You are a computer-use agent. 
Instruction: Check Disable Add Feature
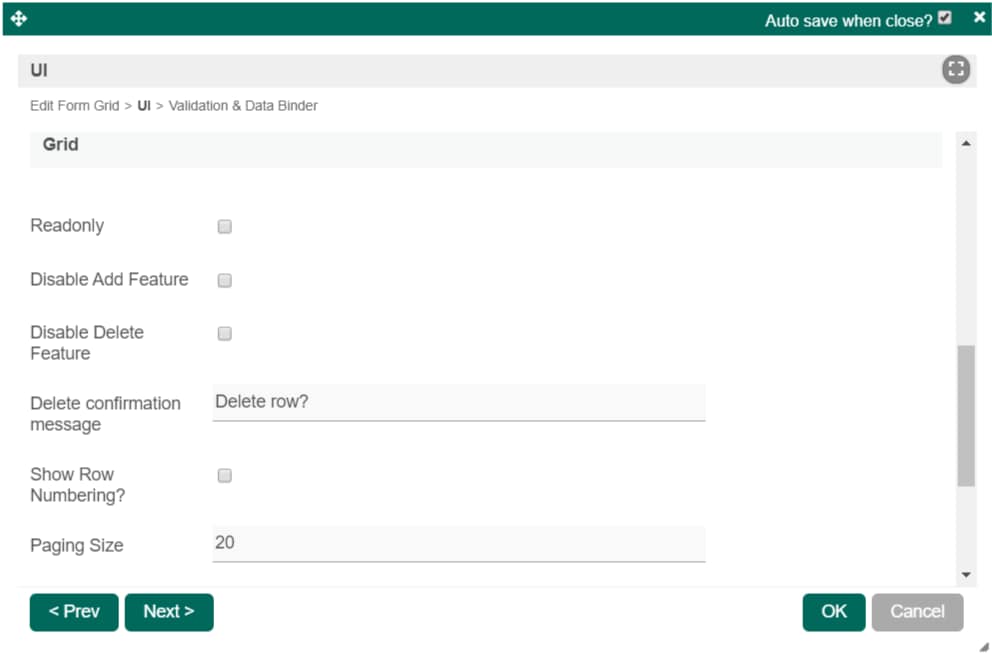pos(225,280)
